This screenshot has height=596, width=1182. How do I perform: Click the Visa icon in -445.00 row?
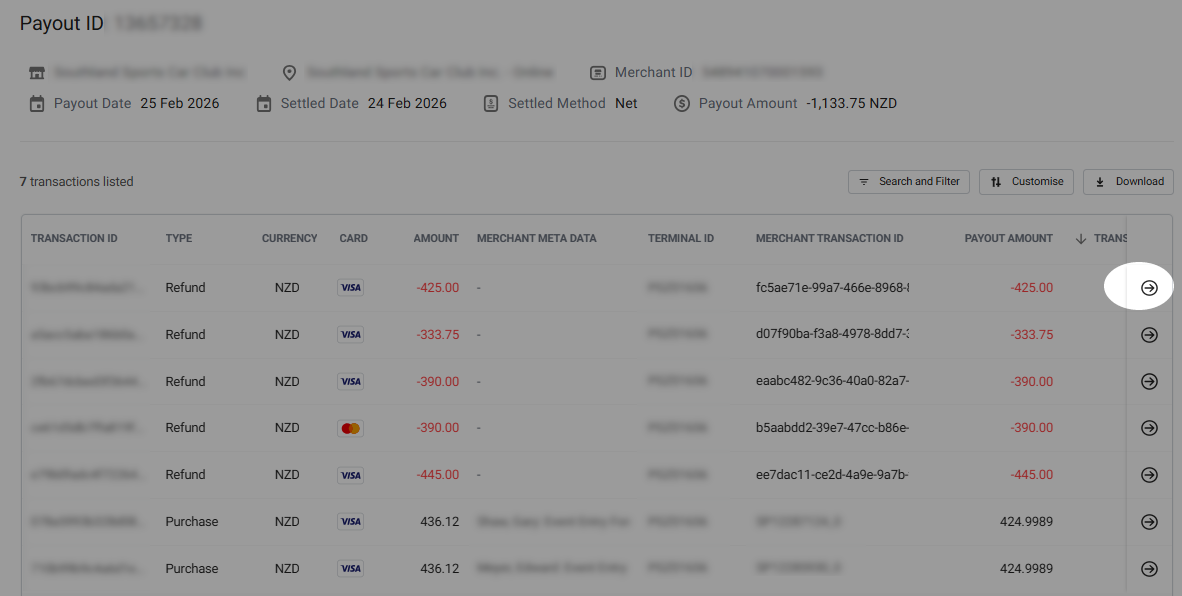[x=351, y=475]
